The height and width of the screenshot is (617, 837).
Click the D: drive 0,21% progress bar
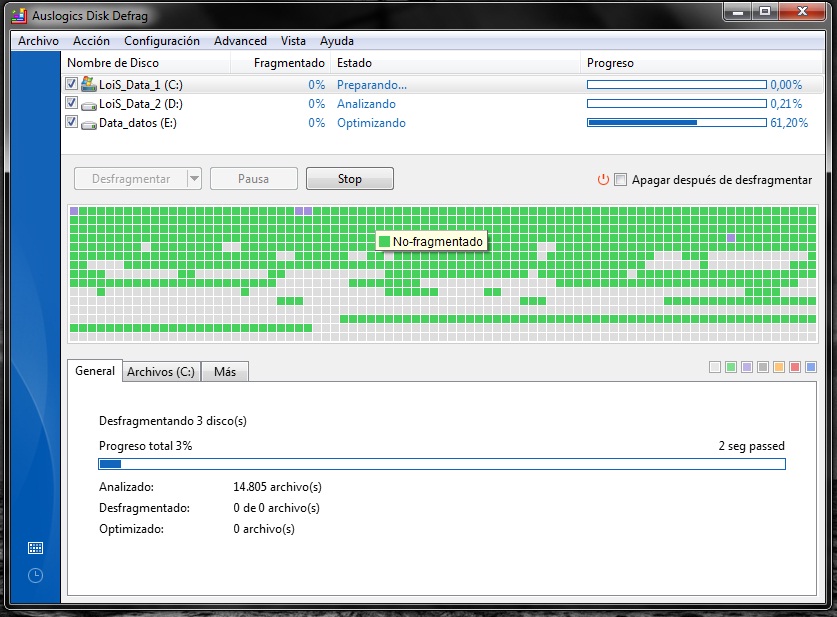[676, 104]
